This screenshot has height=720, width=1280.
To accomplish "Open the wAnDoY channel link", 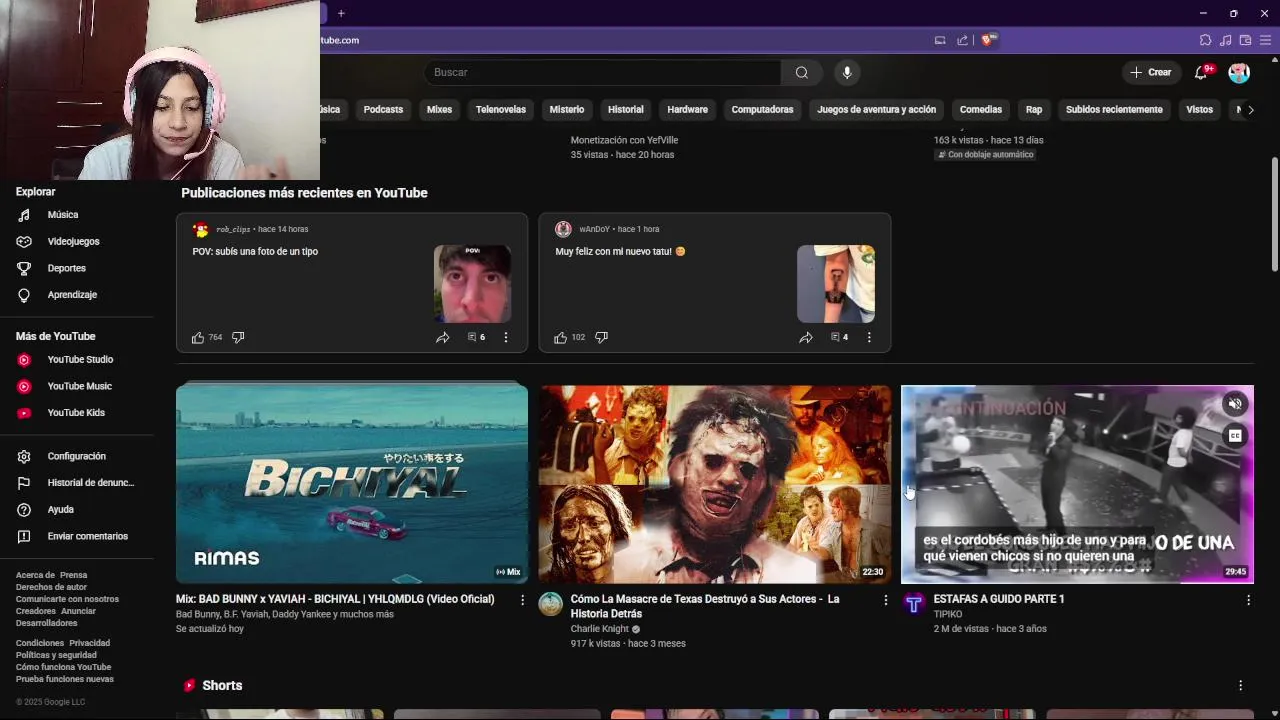I will tap(594, 229).
